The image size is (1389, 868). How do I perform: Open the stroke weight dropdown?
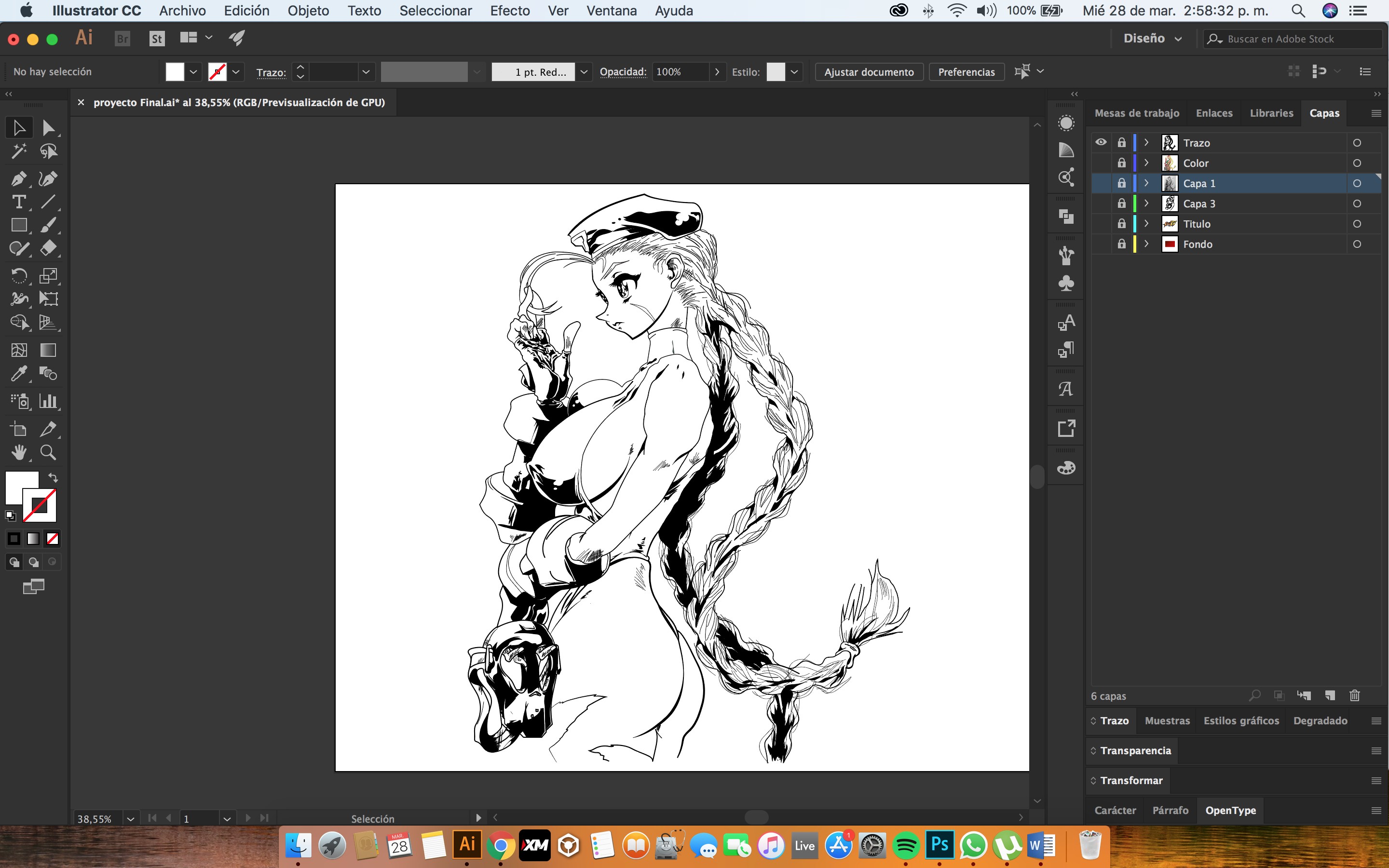coord(366,72)
